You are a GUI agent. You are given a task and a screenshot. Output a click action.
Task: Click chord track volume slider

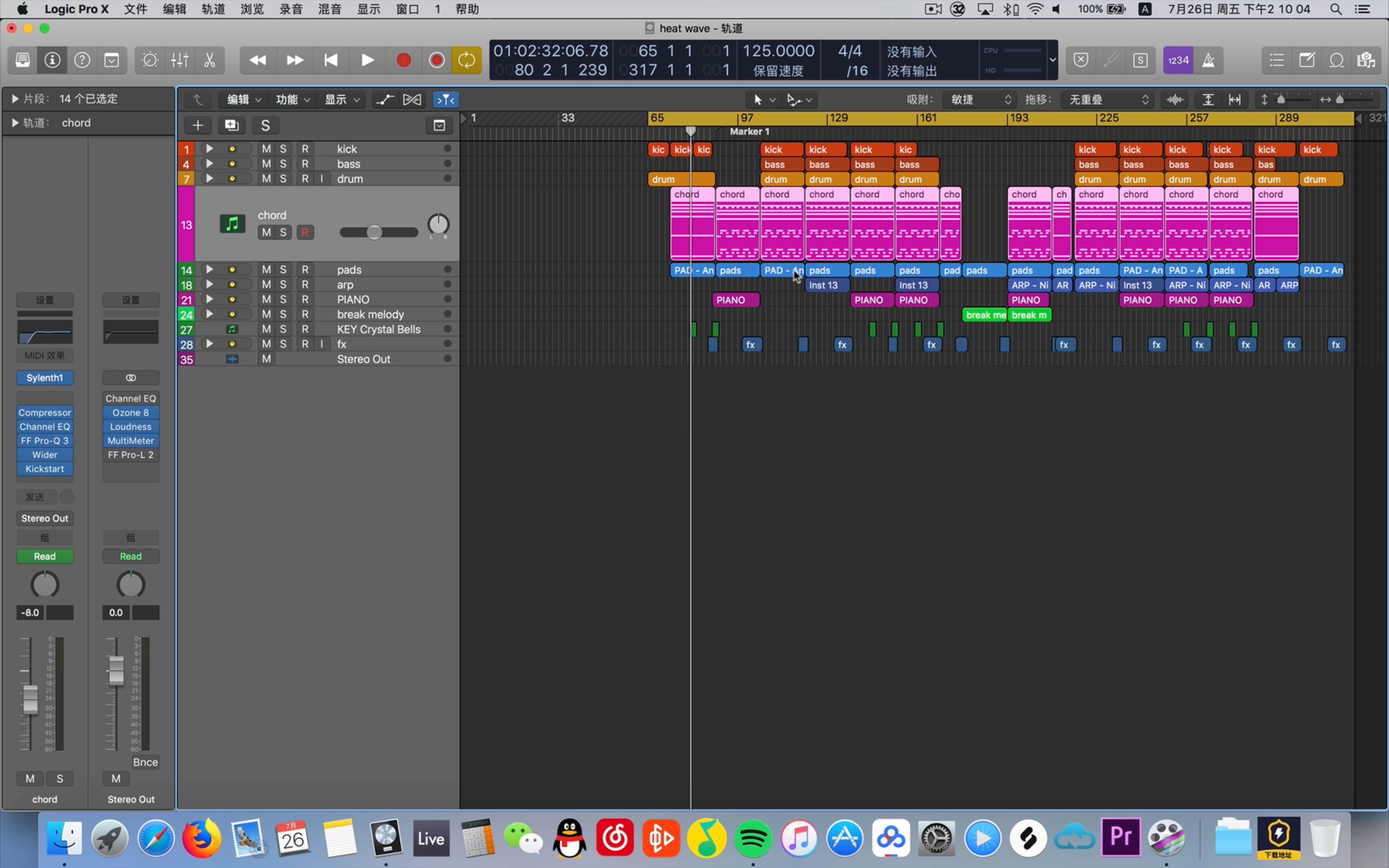374,232
